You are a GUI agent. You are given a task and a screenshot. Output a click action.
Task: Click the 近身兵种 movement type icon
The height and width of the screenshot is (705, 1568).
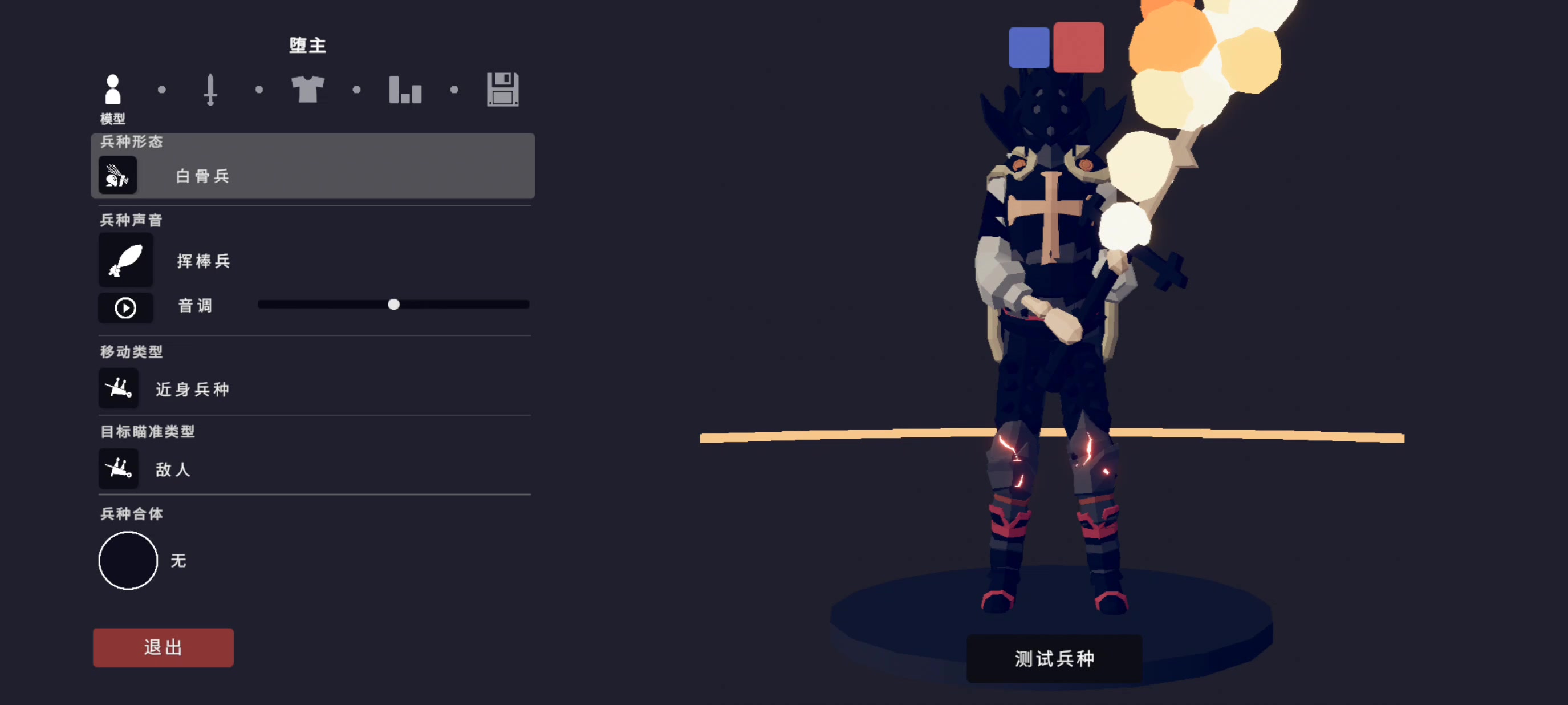tap(119, 388)
